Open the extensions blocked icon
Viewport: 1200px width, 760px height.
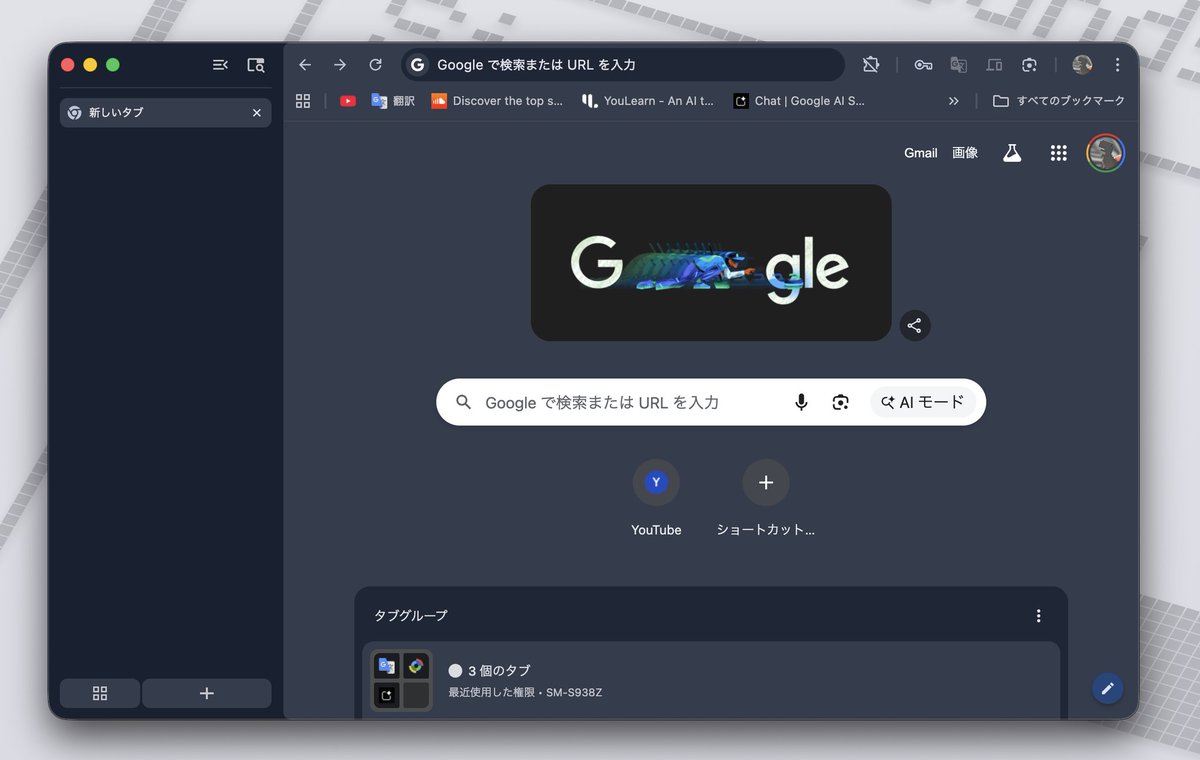tap(871, 65)
